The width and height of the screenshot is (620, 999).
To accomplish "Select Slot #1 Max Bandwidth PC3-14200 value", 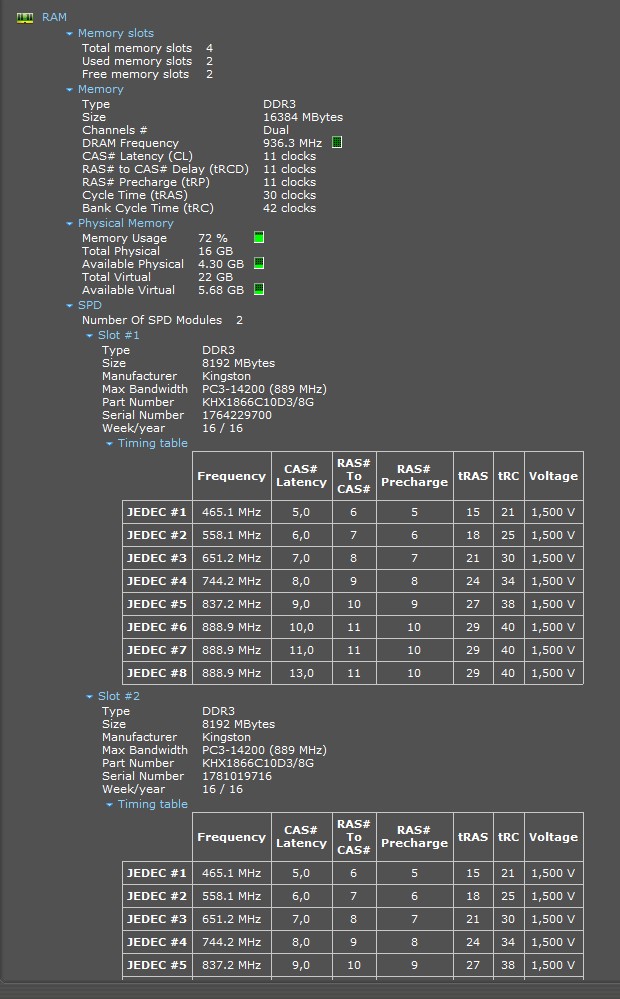I will coord(264,389).
